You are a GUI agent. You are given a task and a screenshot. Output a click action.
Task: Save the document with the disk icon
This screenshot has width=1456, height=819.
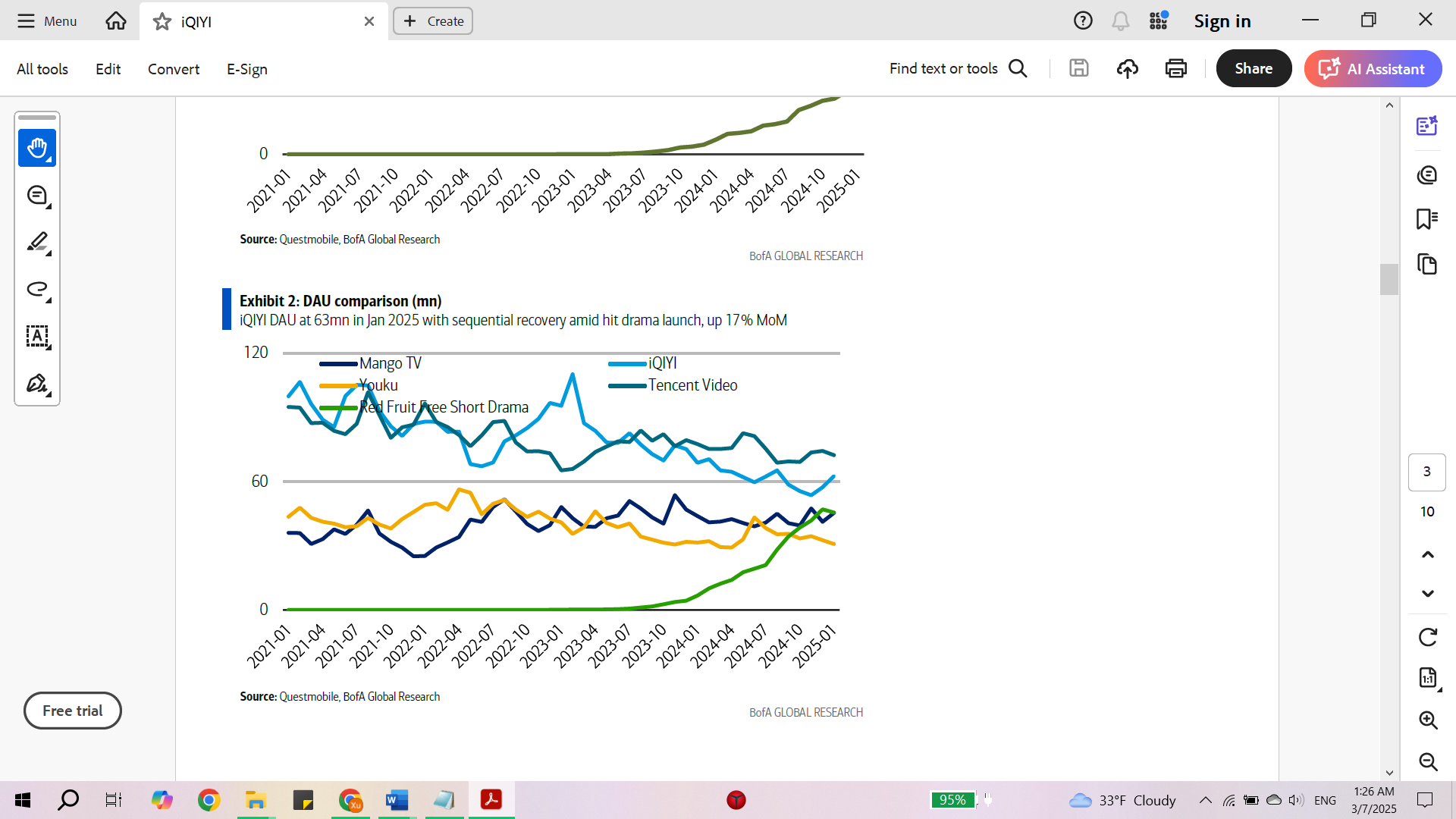[x=1079, y=68]
